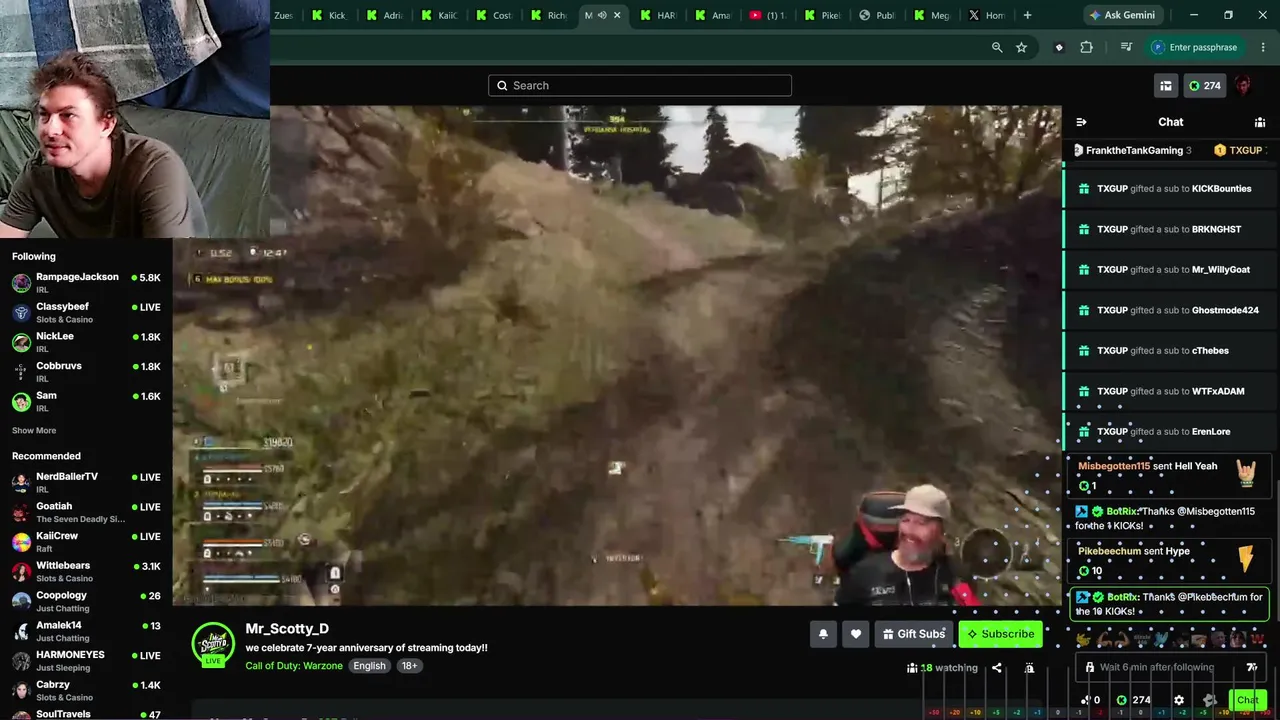Click chat KICKs points icon showing 0

click(x=1090, y=700)
